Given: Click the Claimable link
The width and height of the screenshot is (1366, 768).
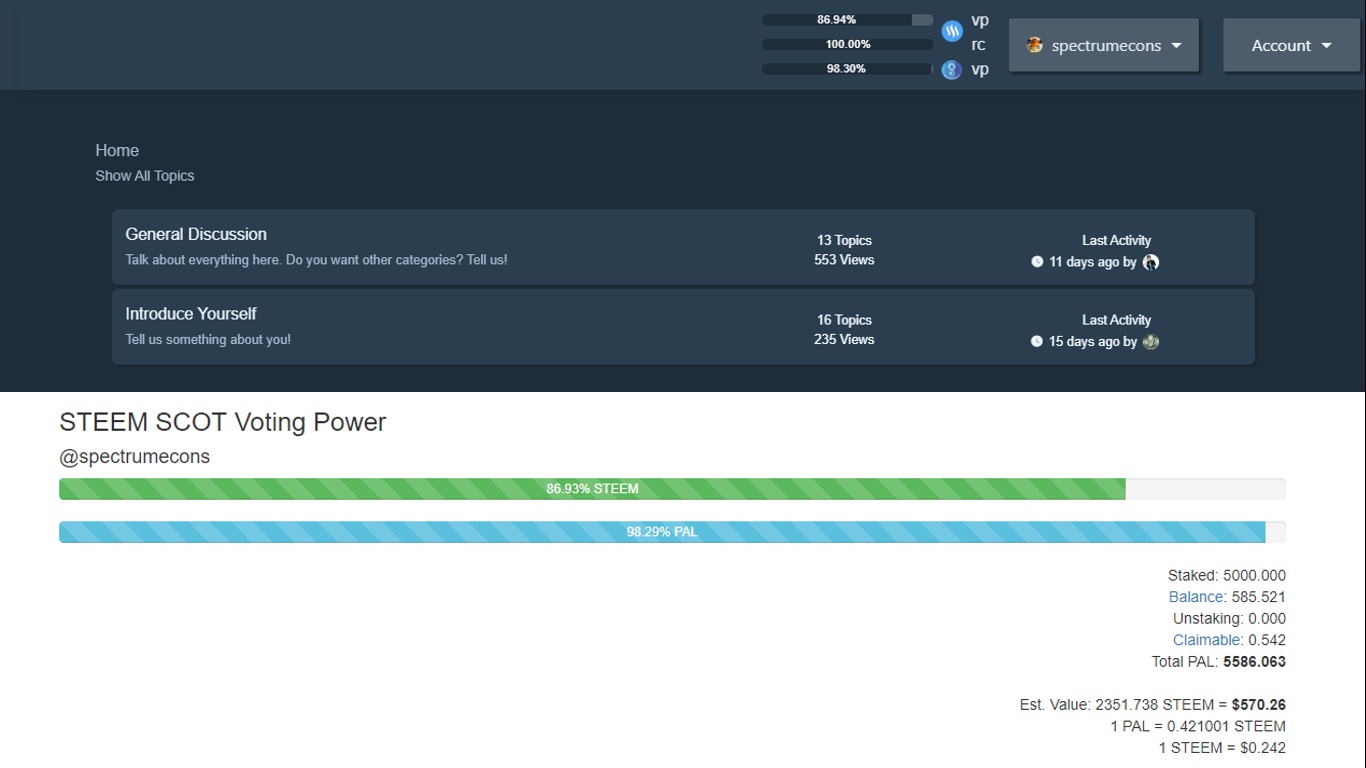Looking at the screenshot, I should (1208, 640).
